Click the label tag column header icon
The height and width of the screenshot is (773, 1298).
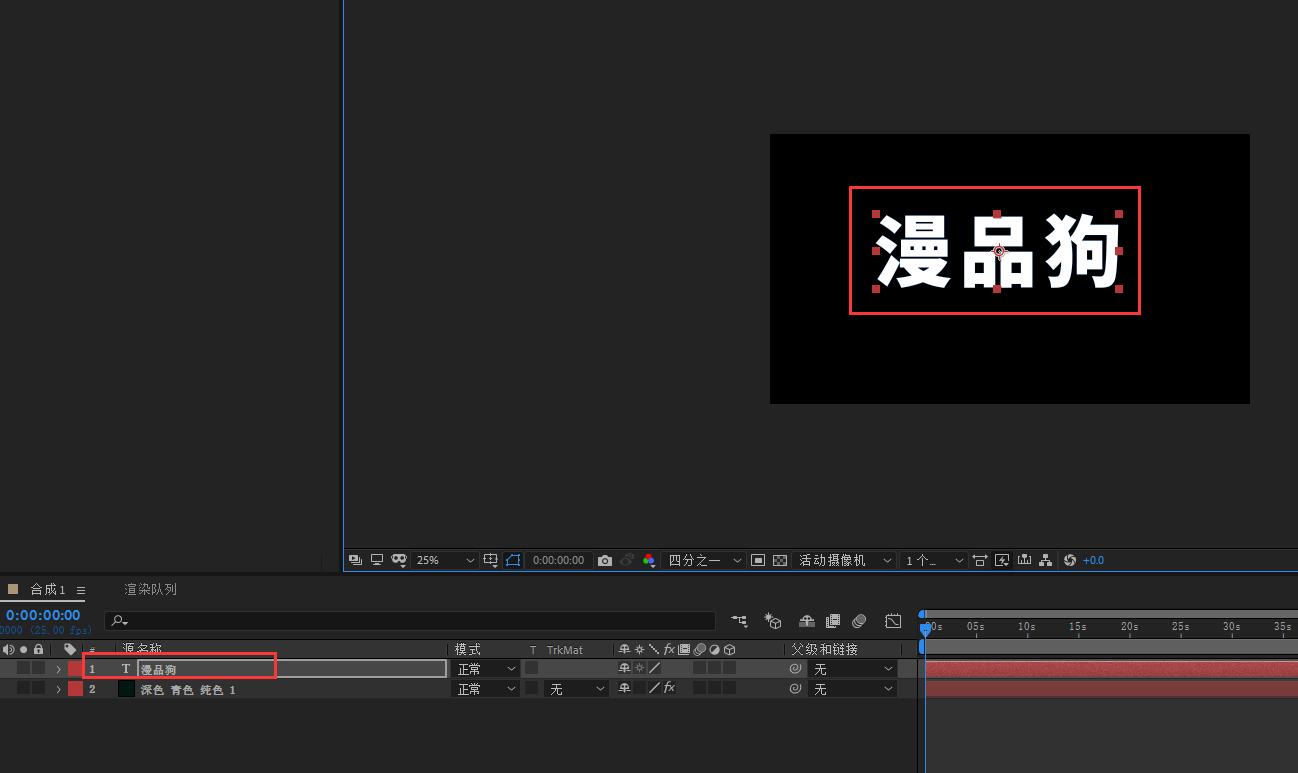70,649
